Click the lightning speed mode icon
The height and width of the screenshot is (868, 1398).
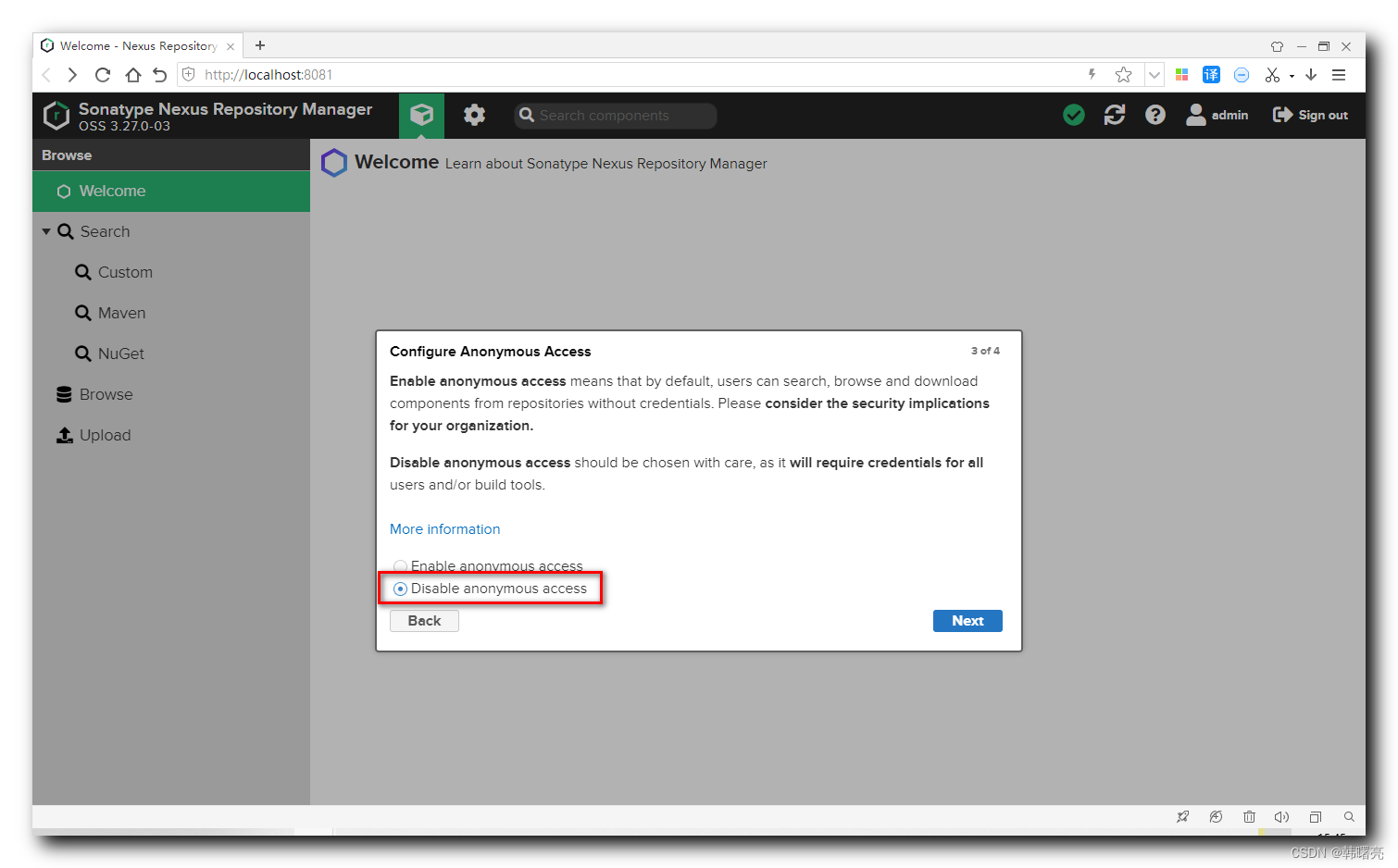[1092, 74]
